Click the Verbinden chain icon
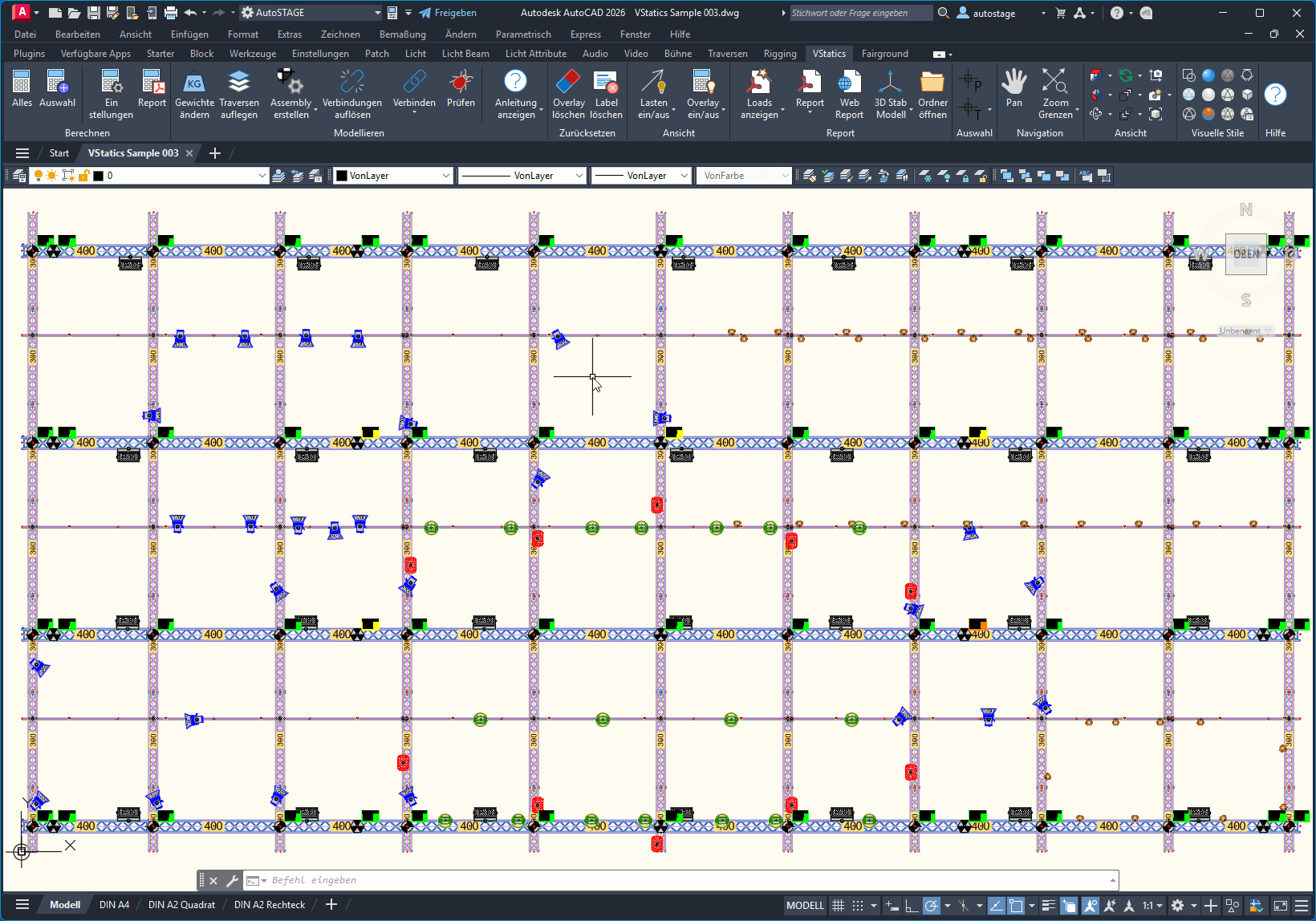The image size is (1316, 921). (x=414, y=83)
